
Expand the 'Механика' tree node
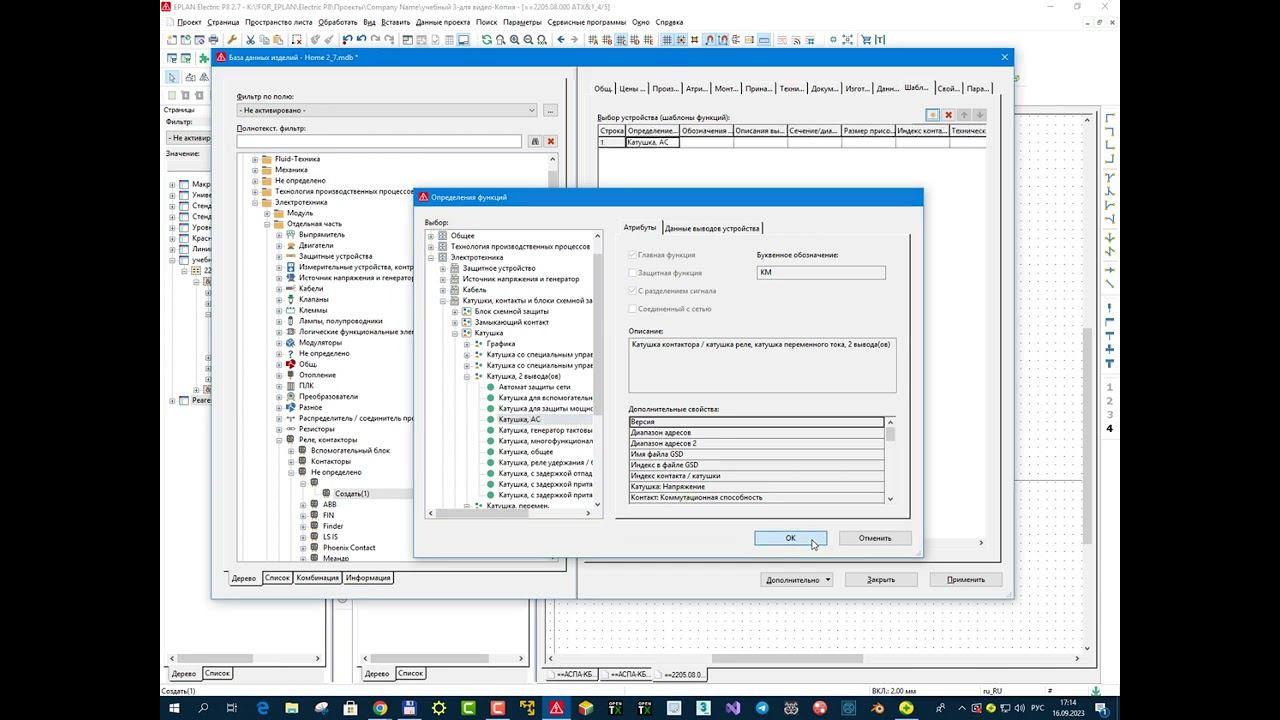click(x=255, y=170)
